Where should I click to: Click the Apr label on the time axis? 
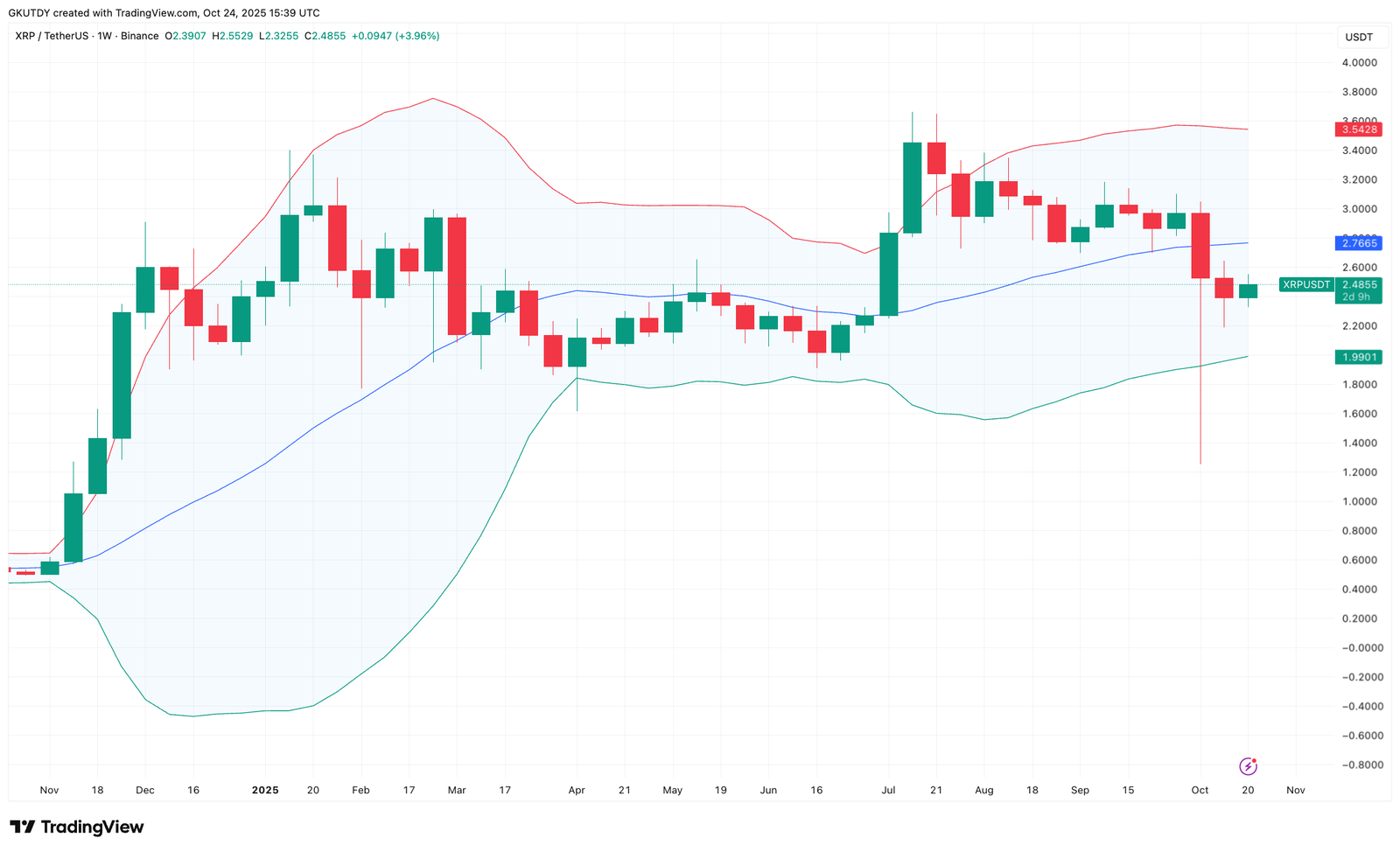click(x=577, y=790)
